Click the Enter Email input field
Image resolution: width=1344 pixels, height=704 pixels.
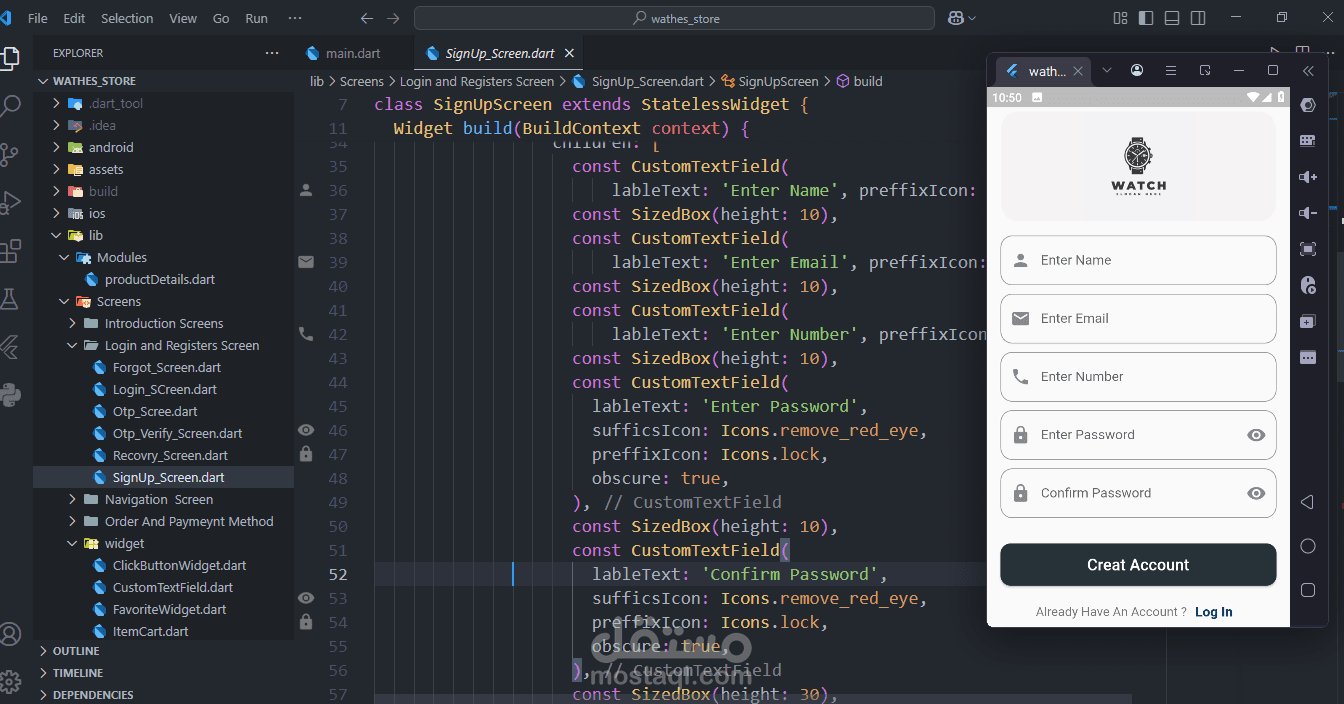[x=1138, y=319]
